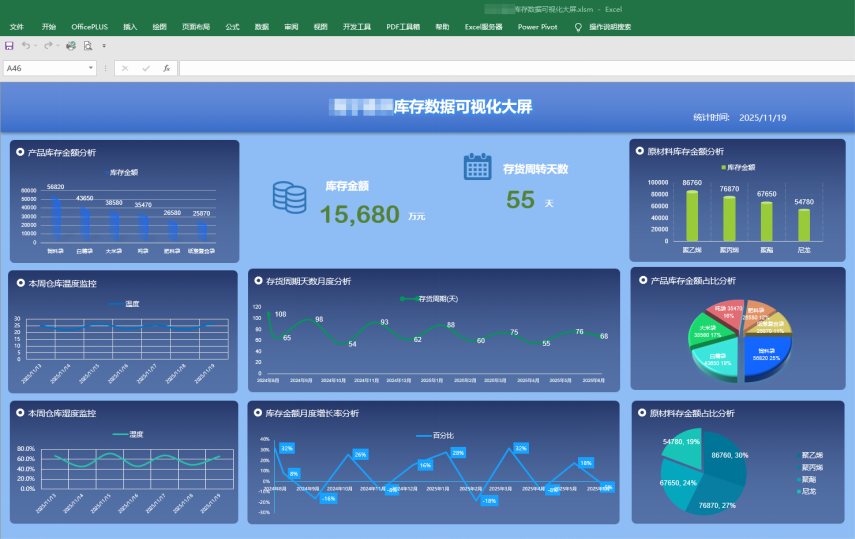The image size is (855, 539).
Task: Open the Undo history dropdown arrow
Action: pyautogui.click(x=36, y=46)
